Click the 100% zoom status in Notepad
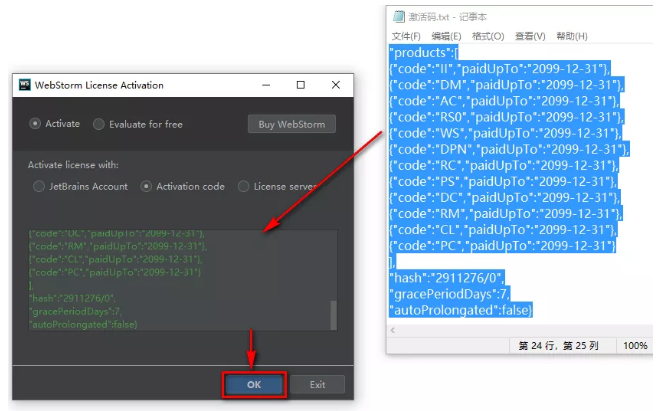Image resolution: width=666 pixels, height=411 pixels. pyautogui.click(x=635, y=346)
